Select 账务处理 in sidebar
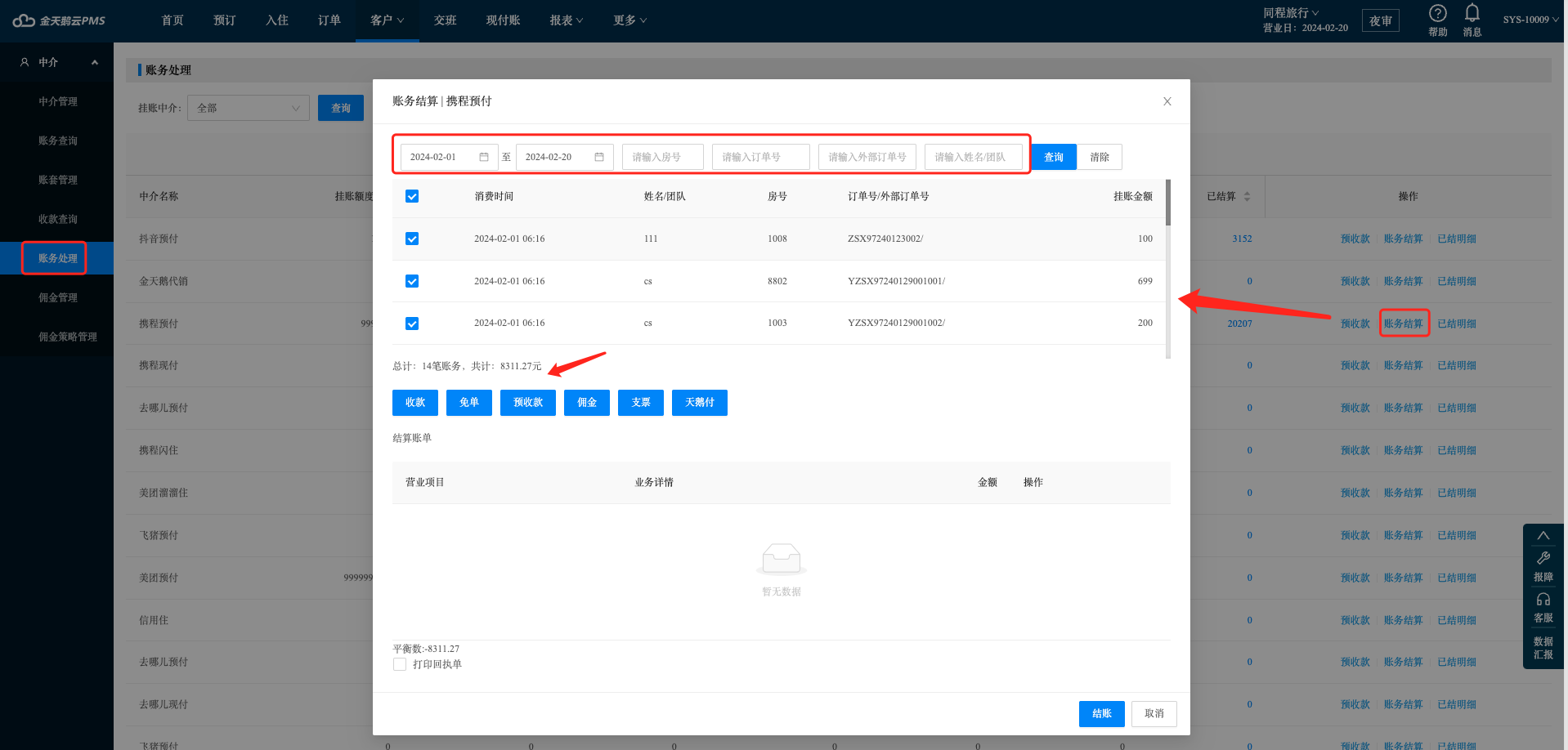Viewport: 1568px width, 750px height. [58, 258]
